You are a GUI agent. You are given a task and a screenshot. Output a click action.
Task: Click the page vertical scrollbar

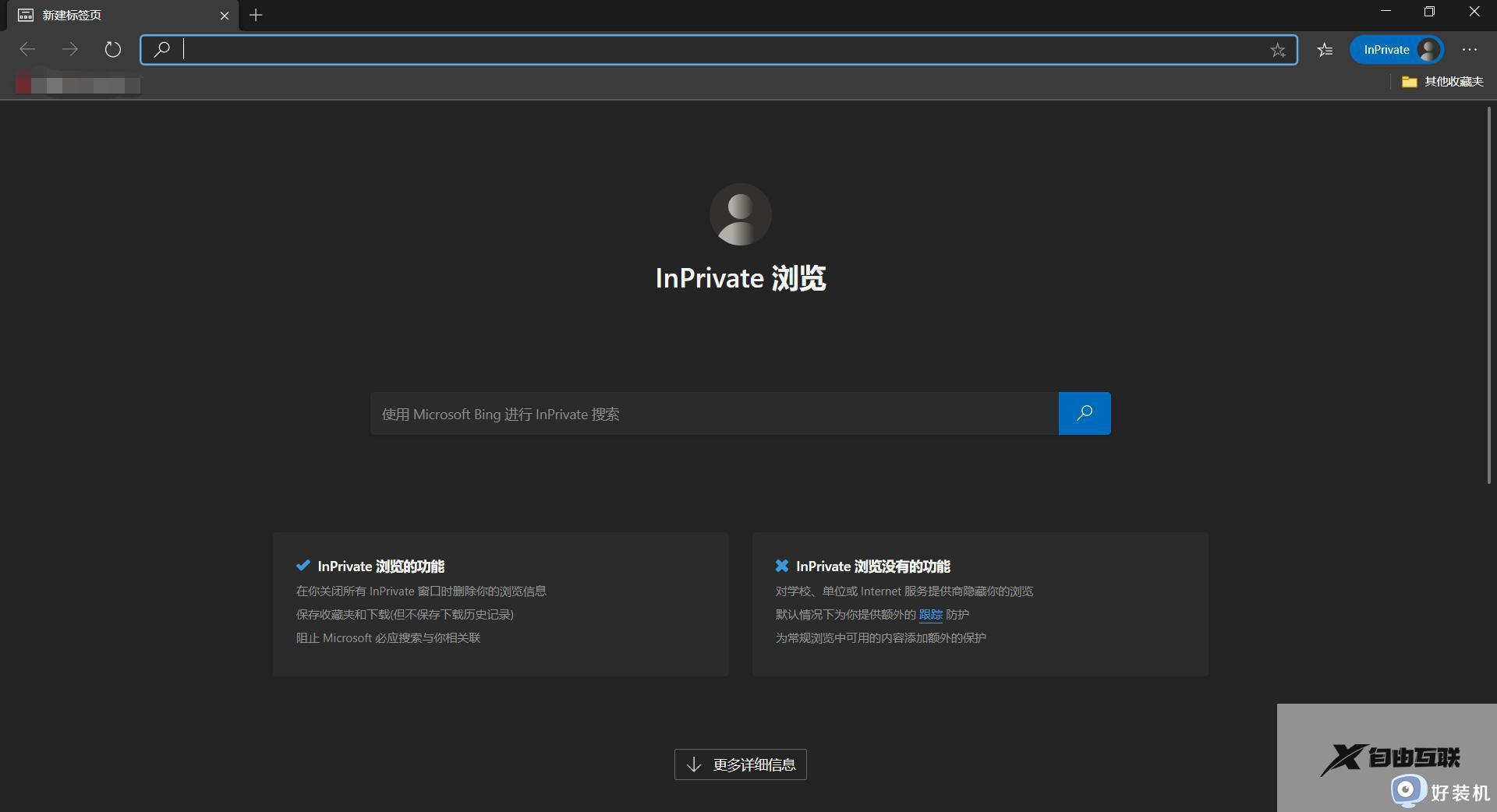1488,296
